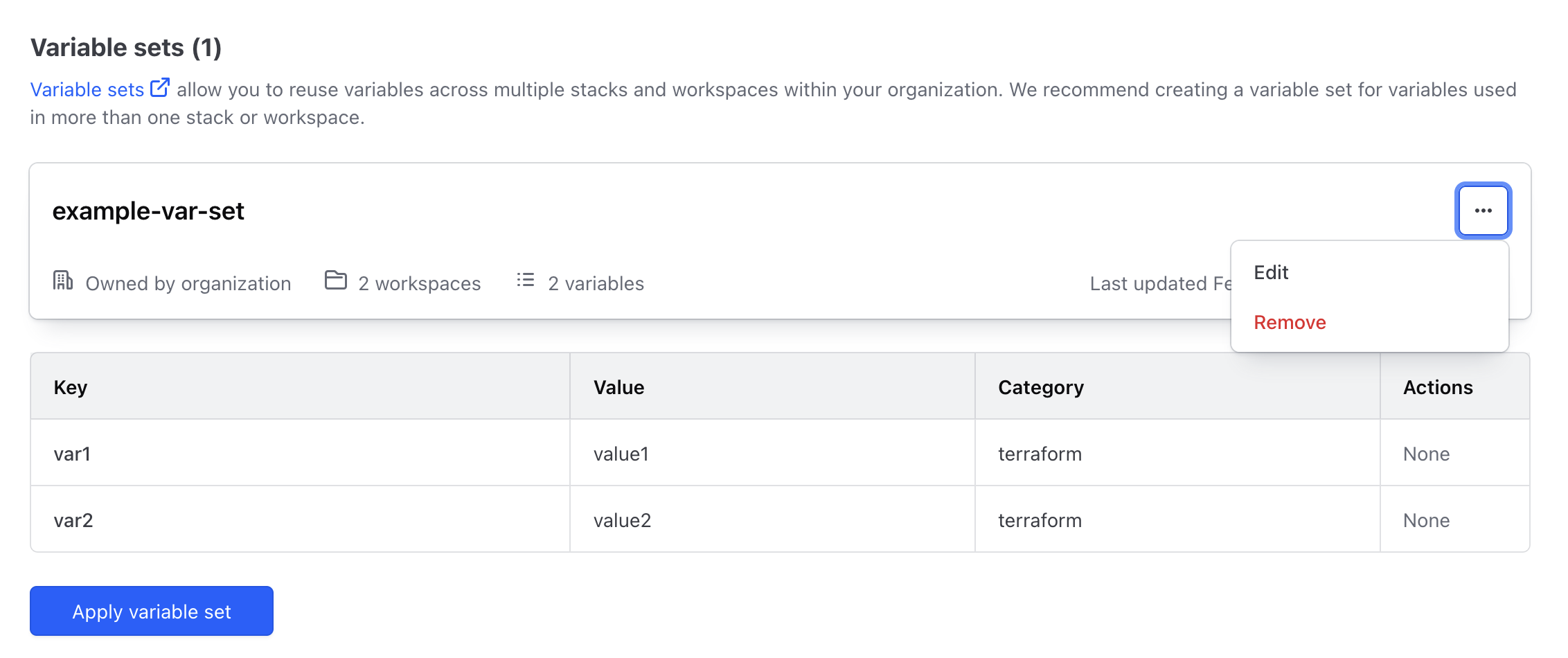
Task: Choose Edit from the dropdown menu
Action: [1271, 272]
